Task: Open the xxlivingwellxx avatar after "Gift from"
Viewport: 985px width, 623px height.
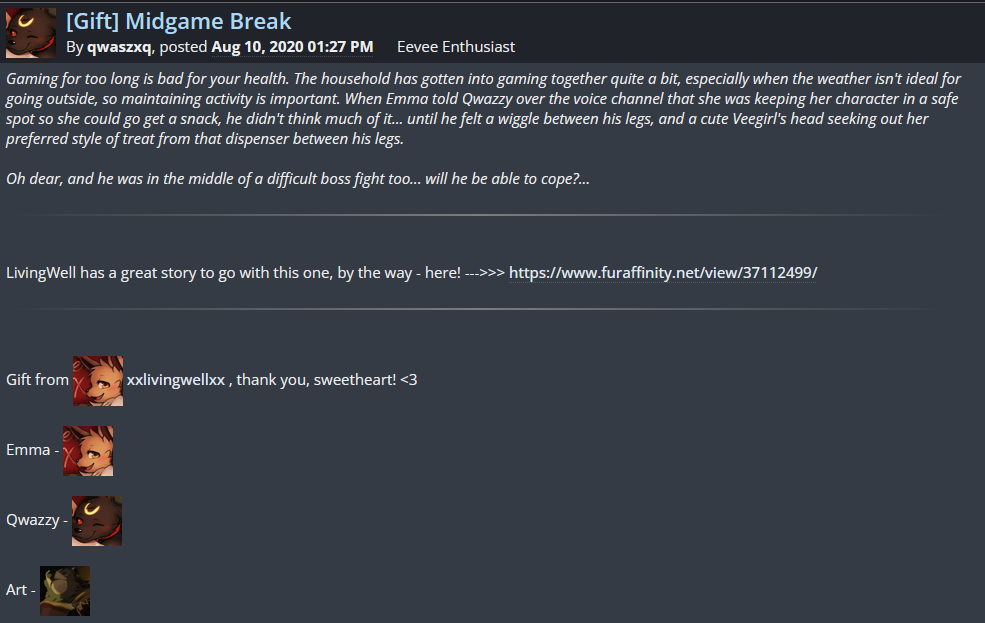Action: coord(98,381)
